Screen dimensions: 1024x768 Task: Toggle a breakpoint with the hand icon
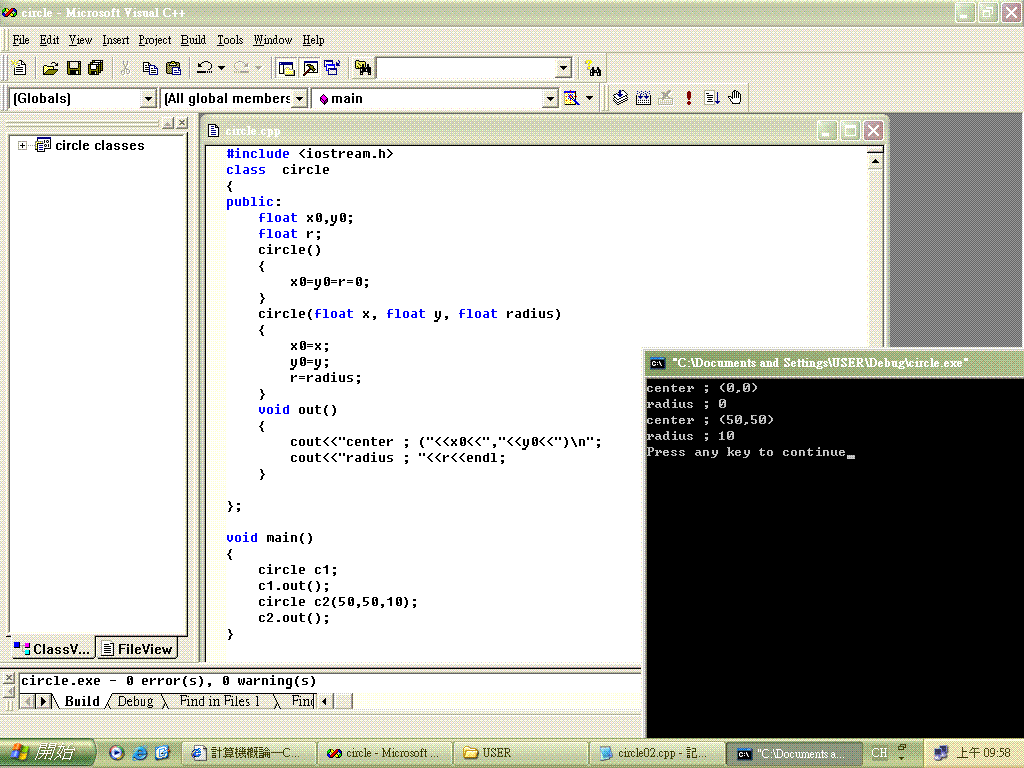click(735, 98)
